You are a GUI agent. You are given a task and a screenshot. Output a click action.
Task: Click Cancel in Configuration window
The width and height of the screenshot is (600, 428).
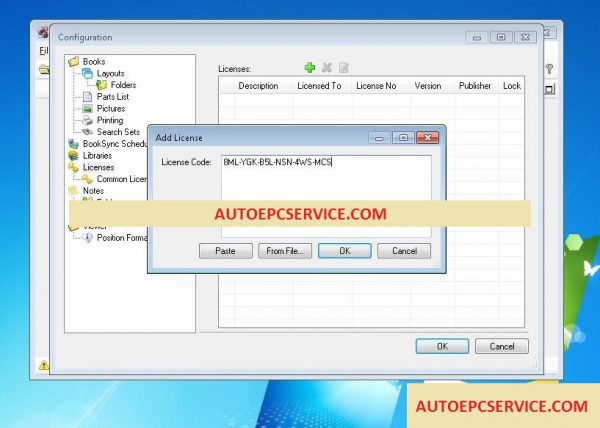502,346
